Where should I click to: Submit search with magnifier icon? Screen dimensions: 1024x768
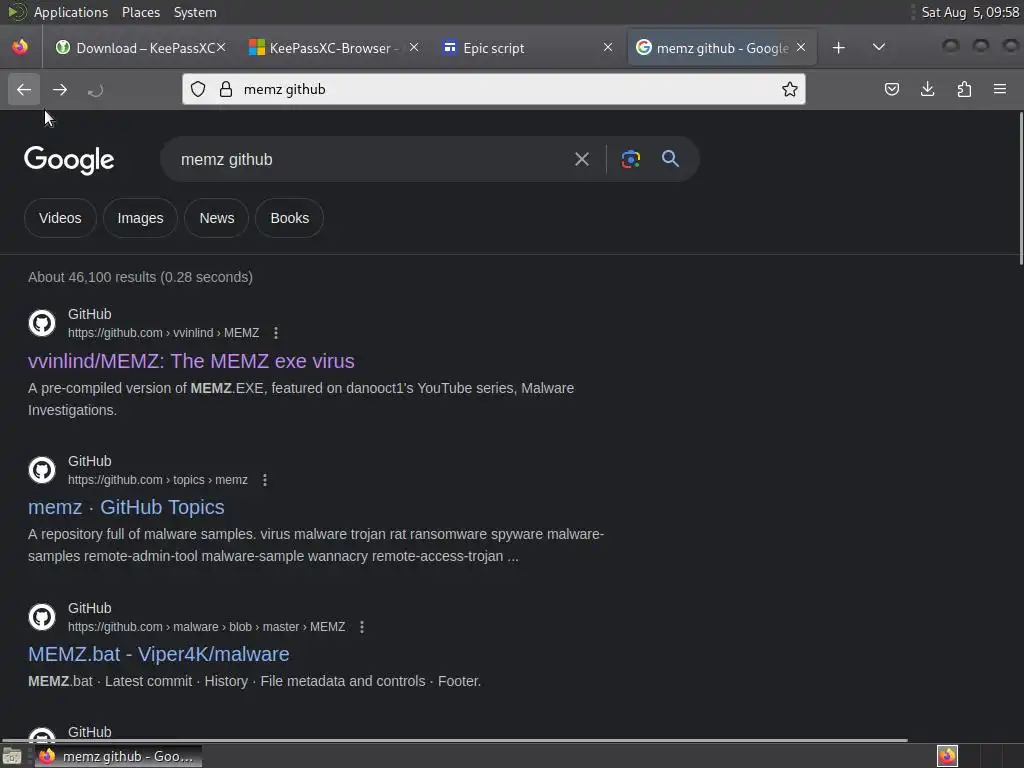pyautogui.click(x=670, y=159)
